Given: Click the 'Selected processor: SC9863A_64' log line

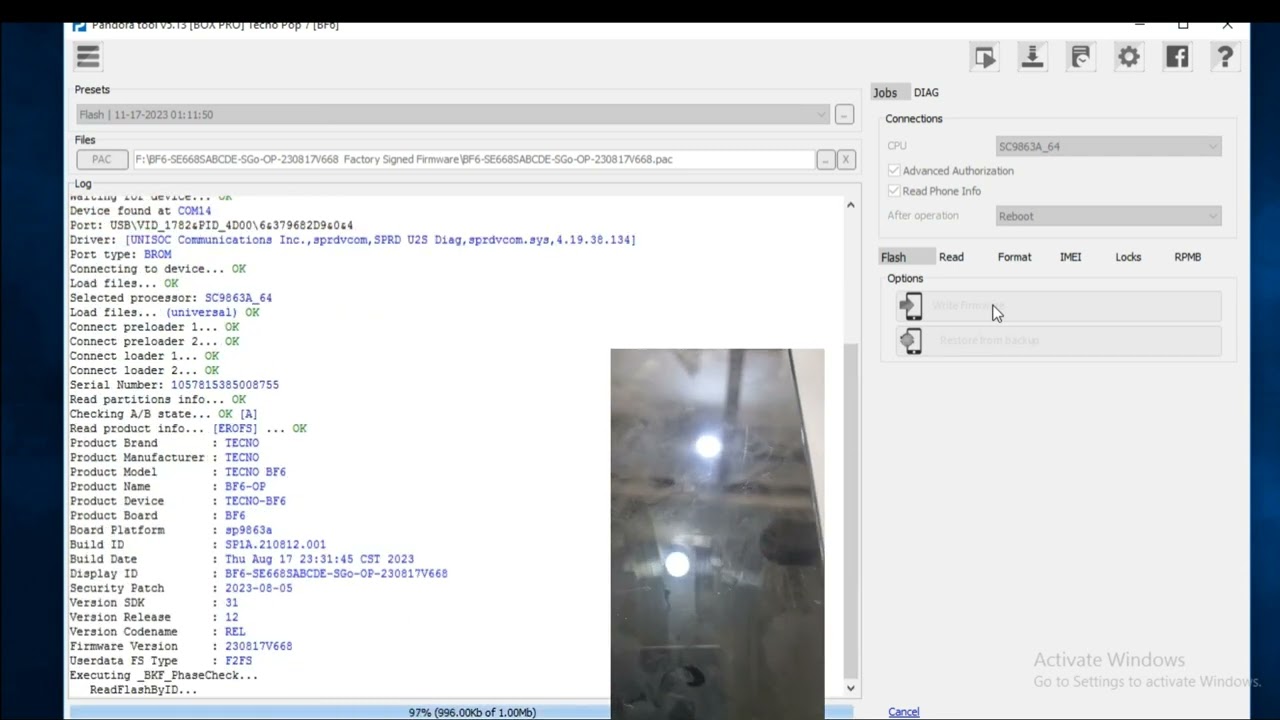Looking at the screenshot, I should click(x=170, y=298).
